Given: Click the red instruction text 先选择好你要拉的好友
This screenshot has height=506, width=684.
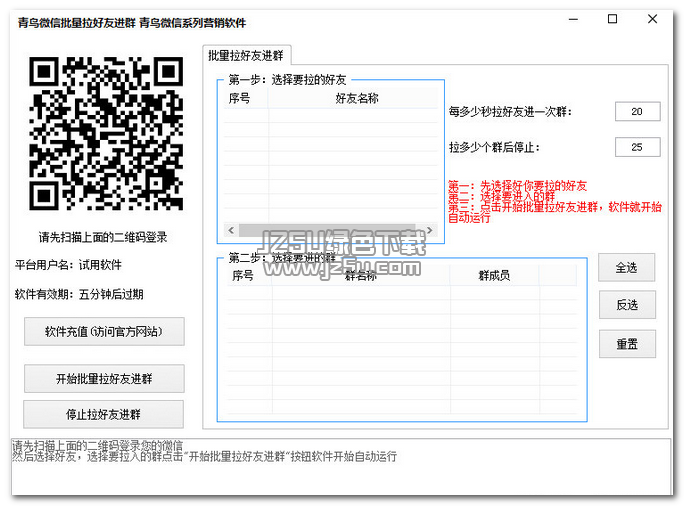Looking at the screenshot, I should click(x=534, y=186).
